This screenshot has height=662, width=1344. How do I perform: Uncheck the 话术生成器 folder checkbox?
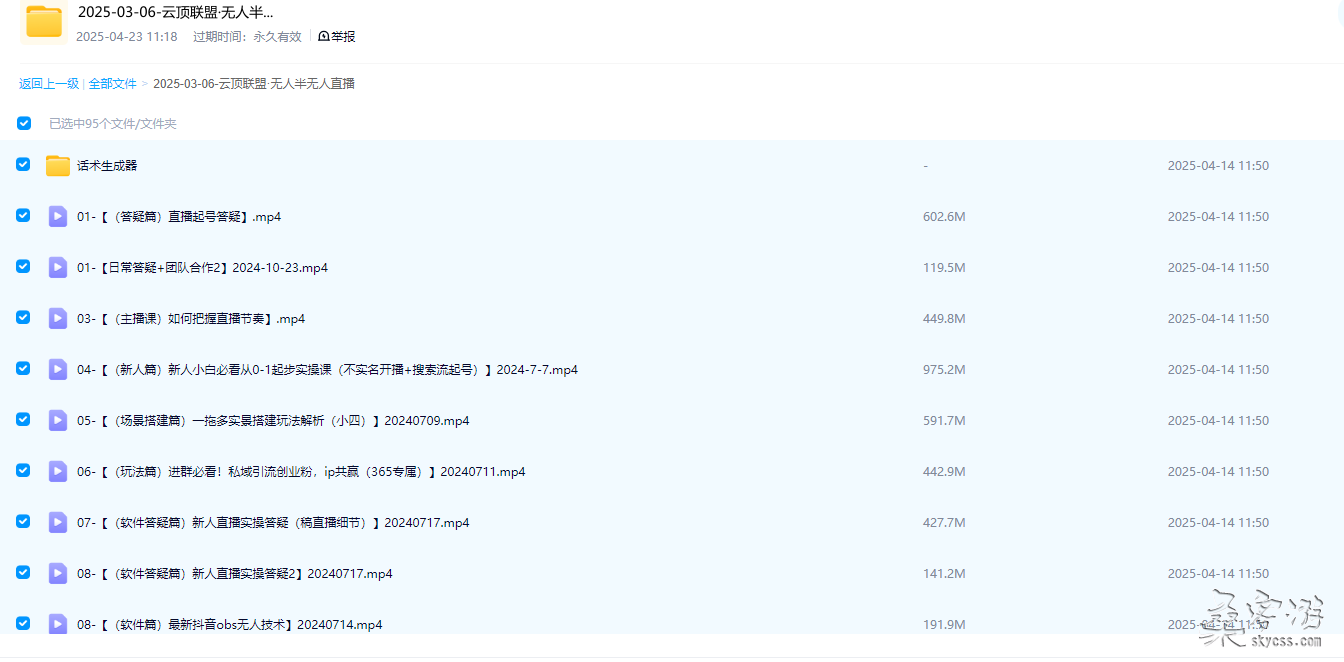(x=23, y=165)
